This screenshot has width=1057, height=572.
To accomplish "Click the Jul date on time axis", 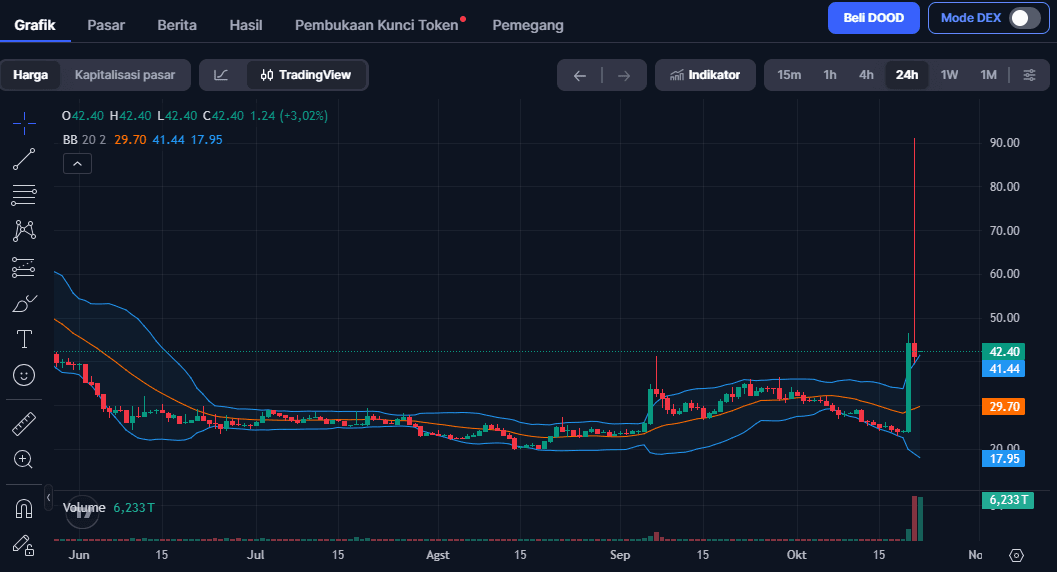I will tap(255, 555).
